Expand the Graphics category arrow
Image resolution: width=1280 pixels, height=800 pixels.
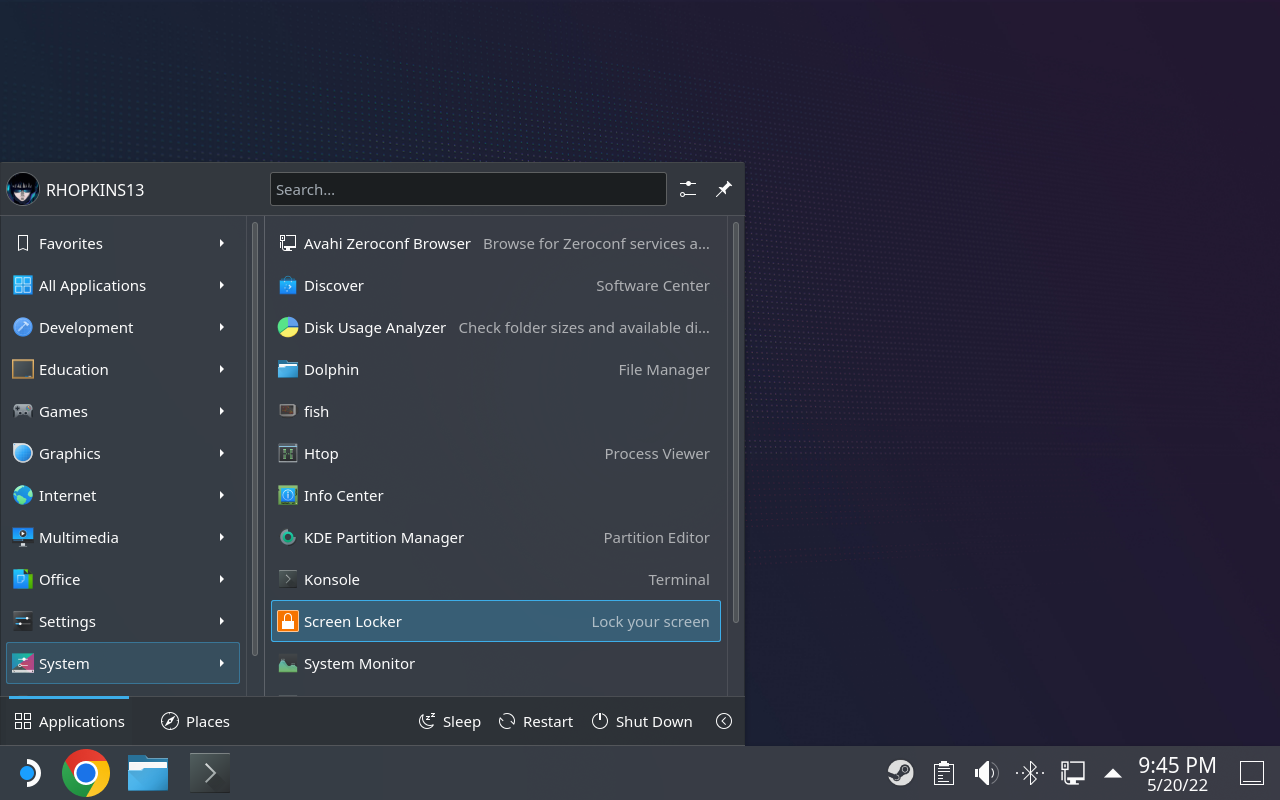tap(222, 453)
